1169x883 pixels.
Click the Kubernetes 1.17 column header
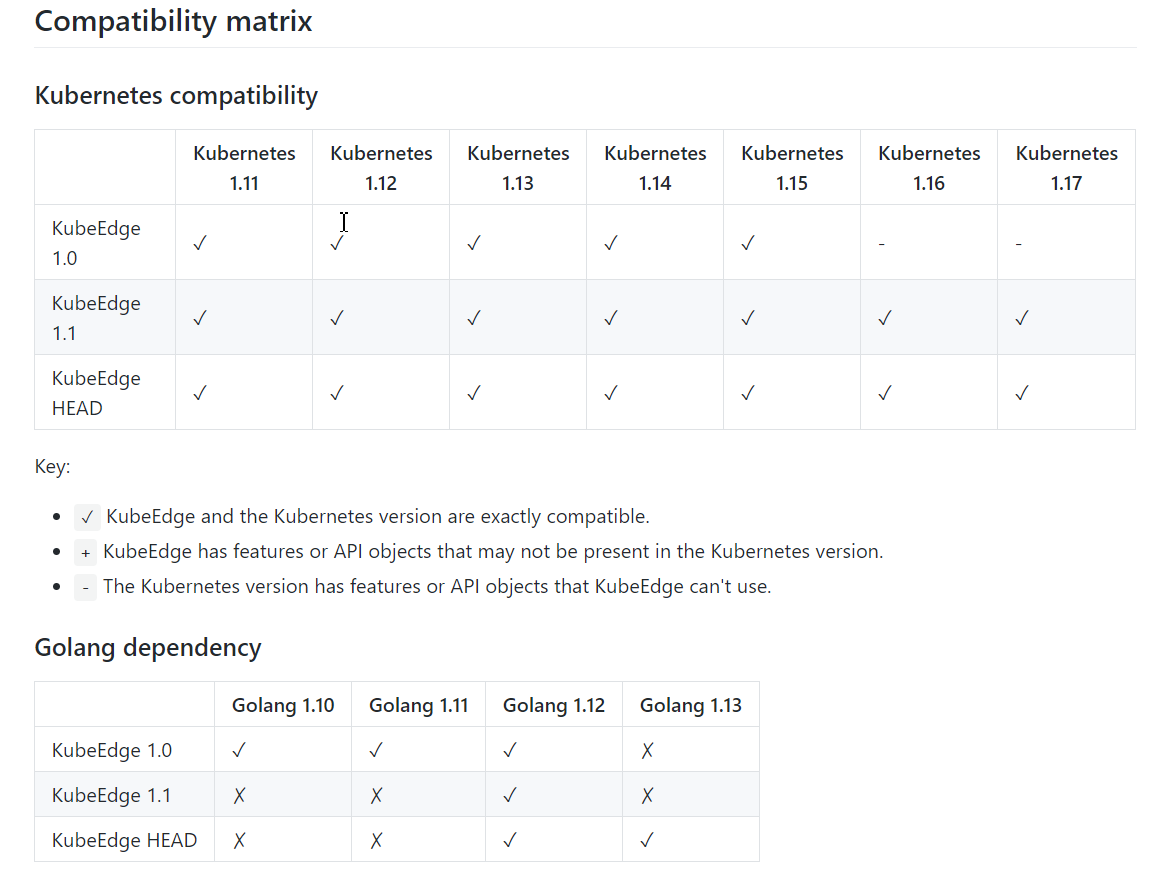click(1066, 168)
